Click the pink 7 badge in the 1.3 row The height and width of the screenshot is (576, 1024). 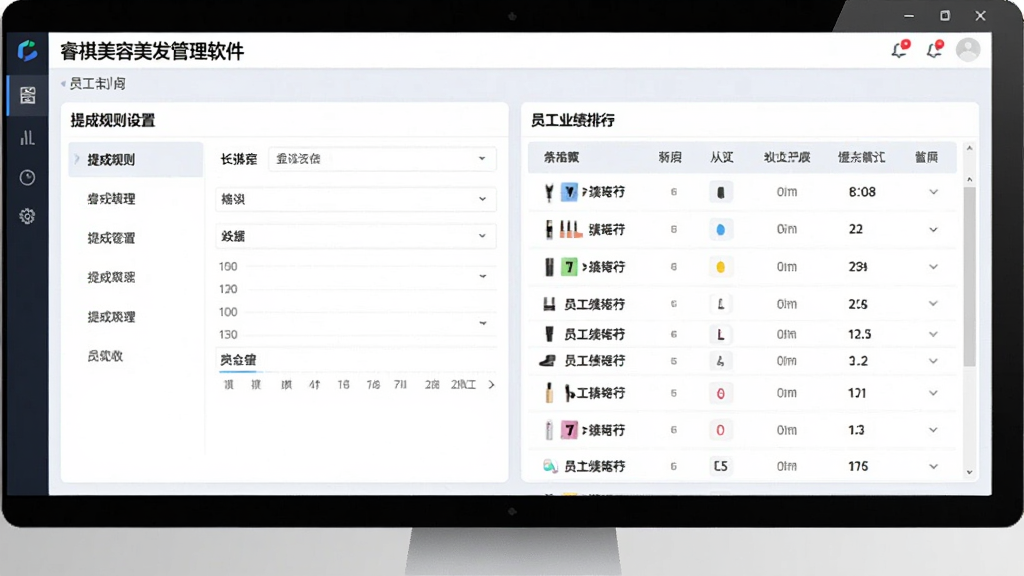tap(569, 430)
